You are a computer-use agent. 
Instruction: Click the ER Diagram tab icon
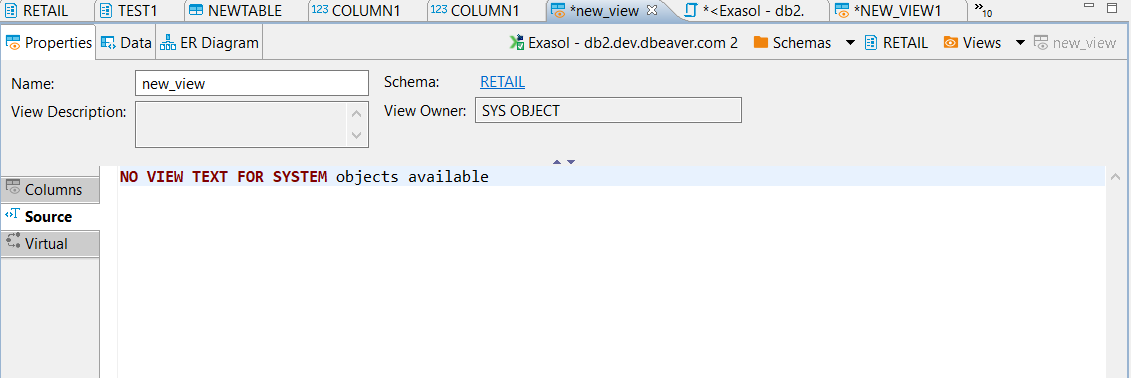point(168,43)
